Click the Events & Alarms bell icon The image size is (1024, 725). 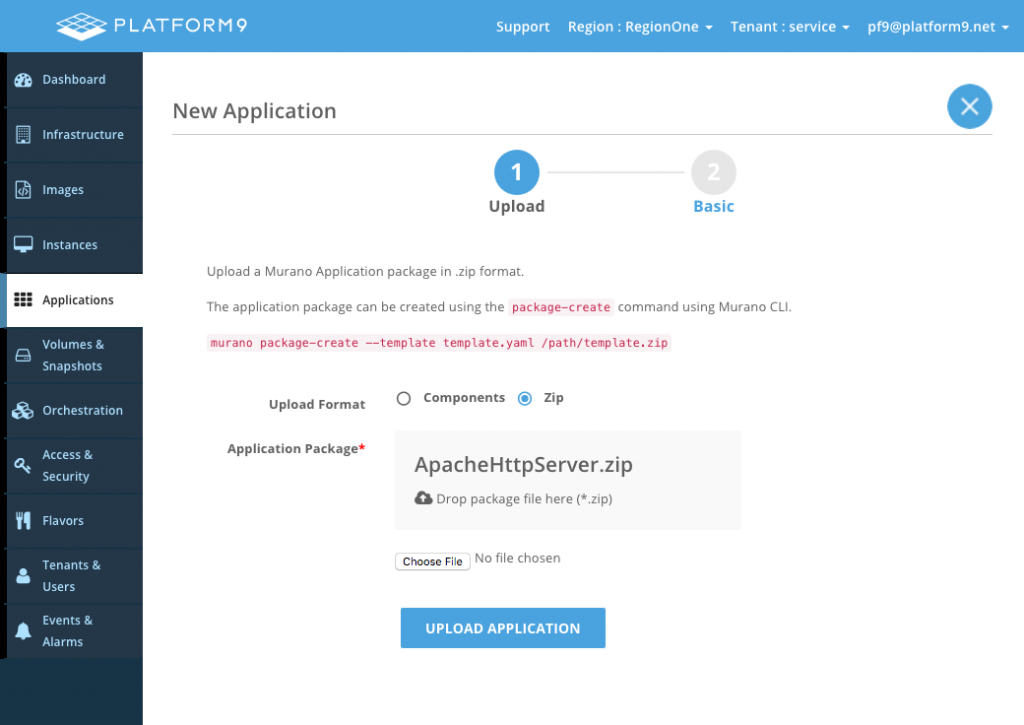pos(24,631)
